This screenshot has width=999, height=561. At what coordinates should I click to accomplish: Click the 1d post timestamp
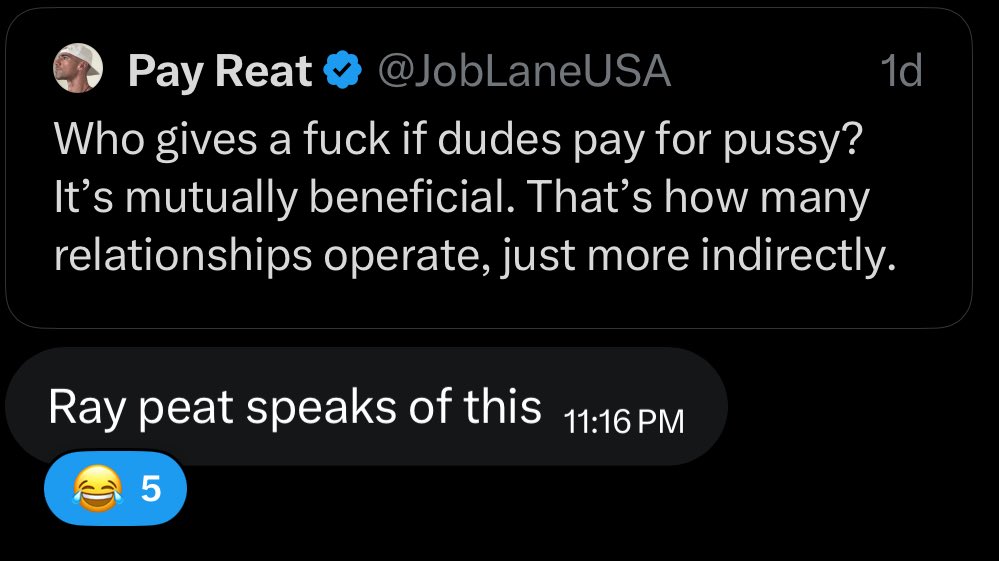pos(901,70)
